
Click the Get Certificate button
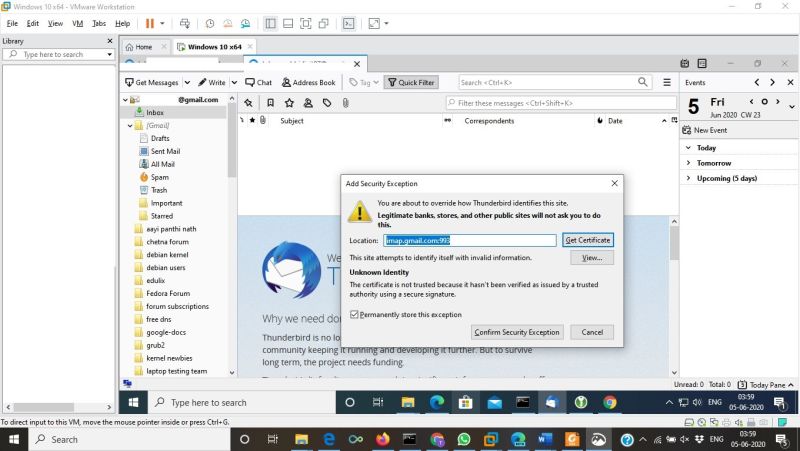[x=588, y=240]
